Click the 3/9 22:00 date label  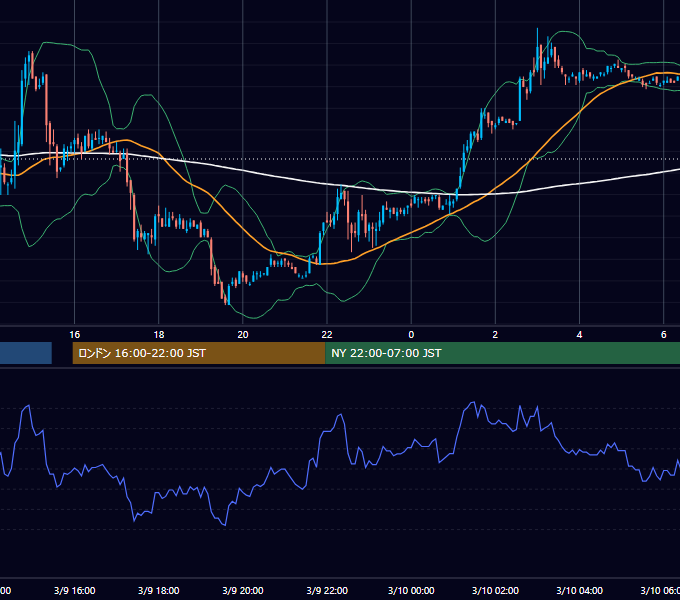point(327,590)
